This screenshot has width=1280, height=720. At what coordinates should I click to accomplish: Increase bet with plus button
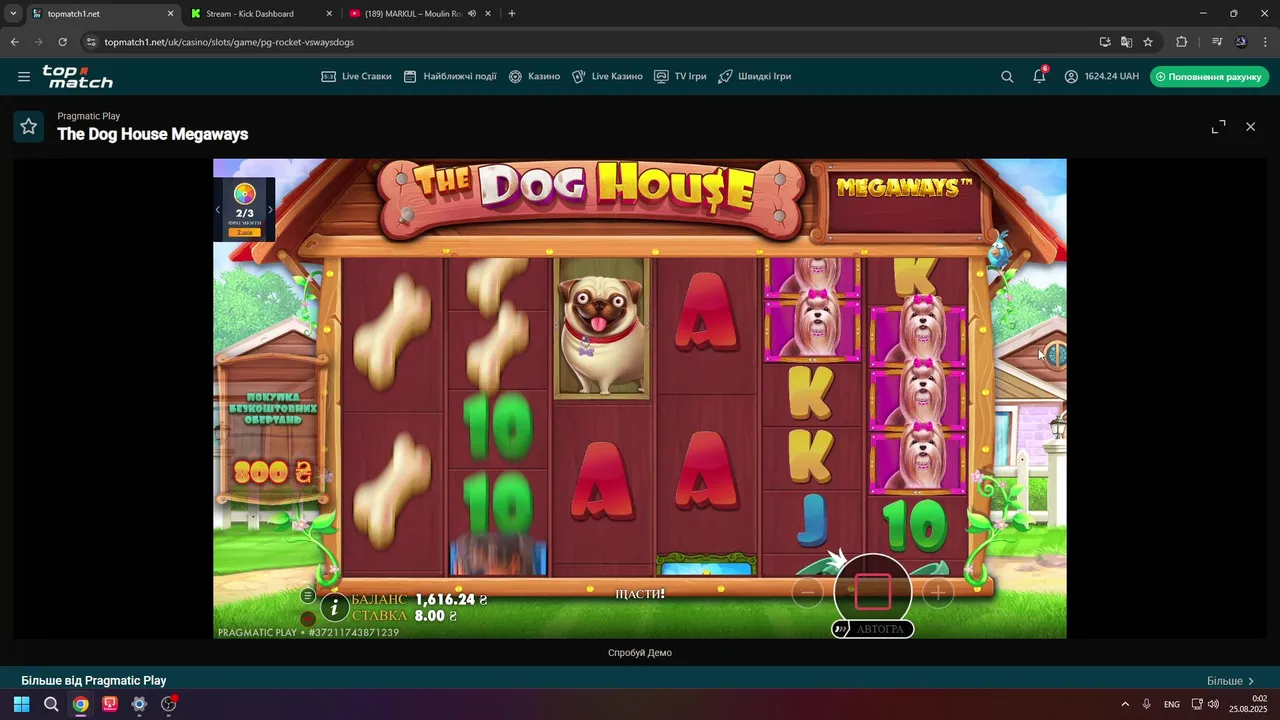pyautogui.click(x=937, y=593)
